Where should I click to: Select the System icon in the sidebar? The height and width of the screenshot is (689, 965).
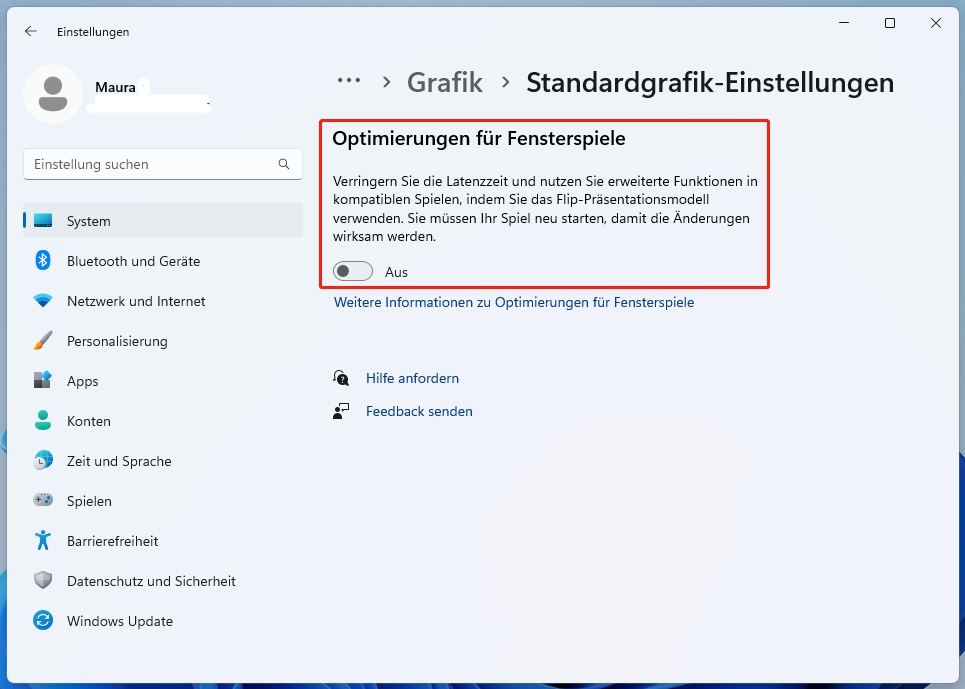pos(44,221)
